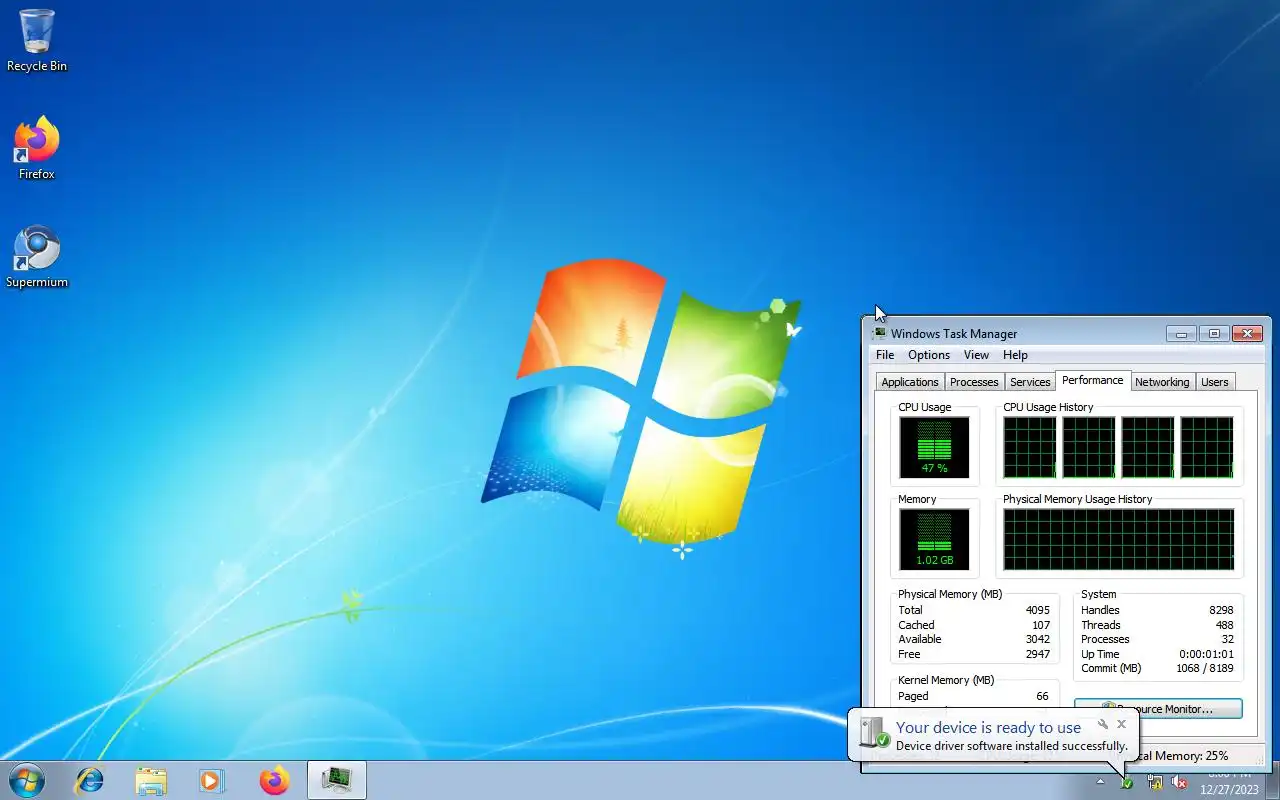This screenshot has width=1280, height=800.
Task: Switch to the Applications tab
Action: pos(910,382)
